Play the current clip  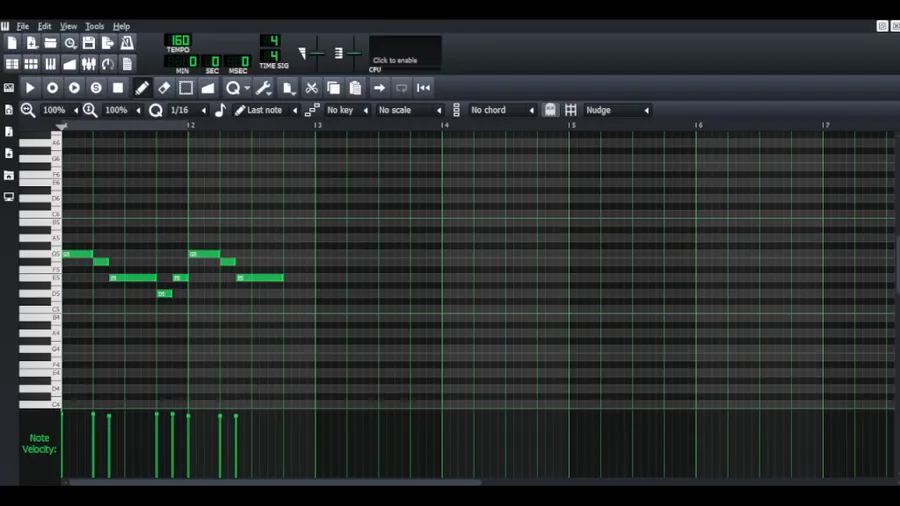coord(30,88)
